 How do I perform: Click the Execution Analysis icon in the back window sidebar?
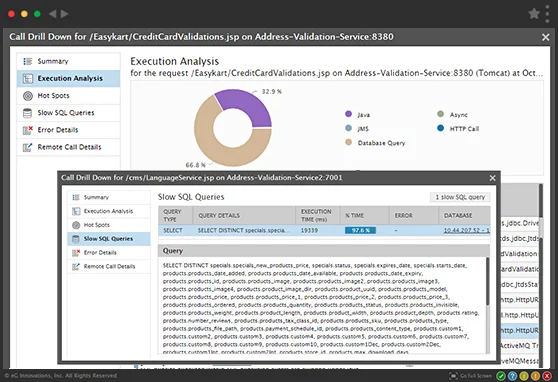pyautogui.click(x=28, y=78)
